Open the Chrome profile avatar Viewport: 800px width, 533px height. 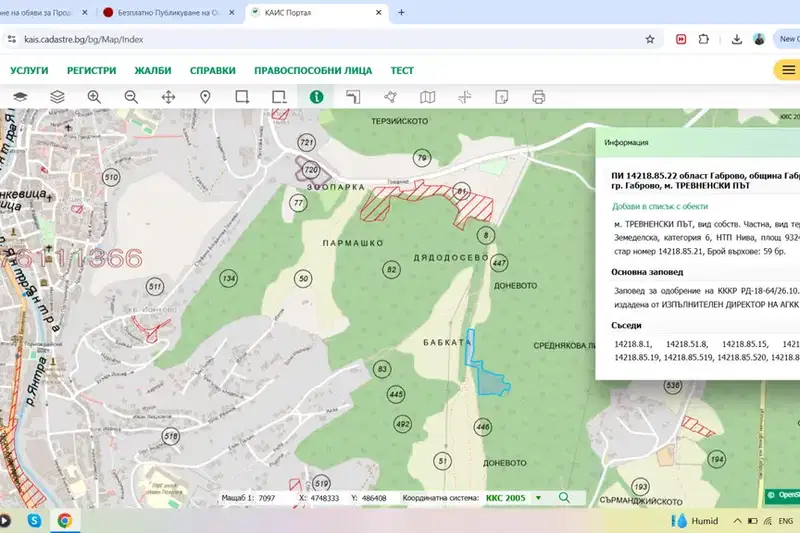pos(759,39)
